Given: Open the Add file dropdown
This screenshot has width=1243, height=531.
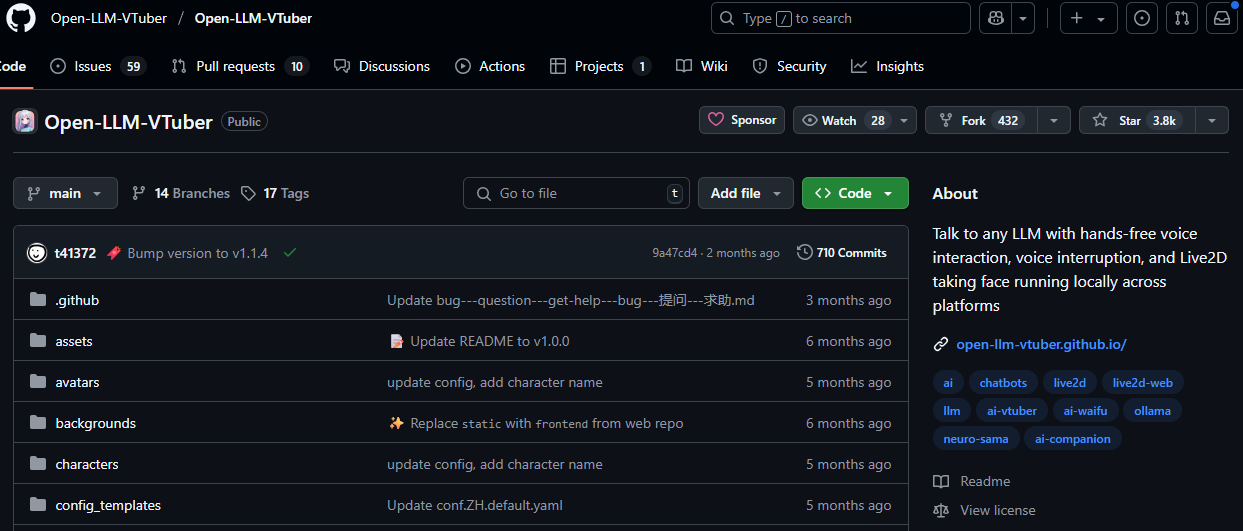Looking at the screenshot, I should tap(746, 193).
